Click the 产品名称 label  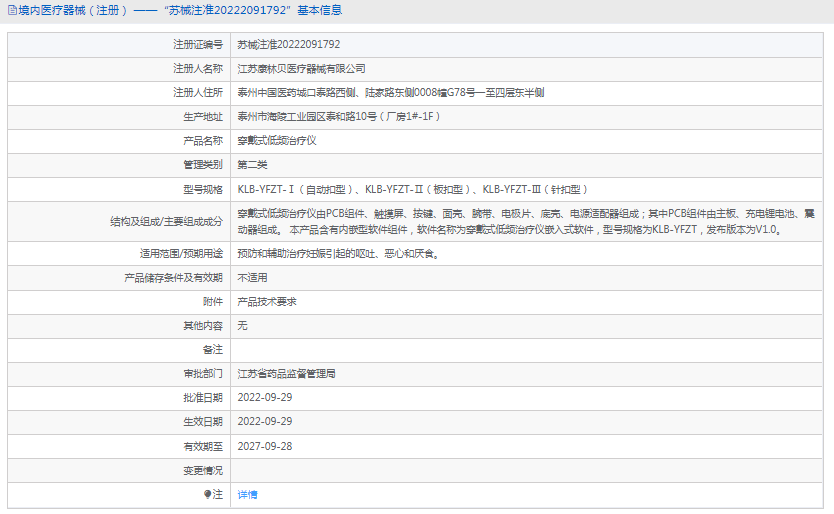click(203, 140)
